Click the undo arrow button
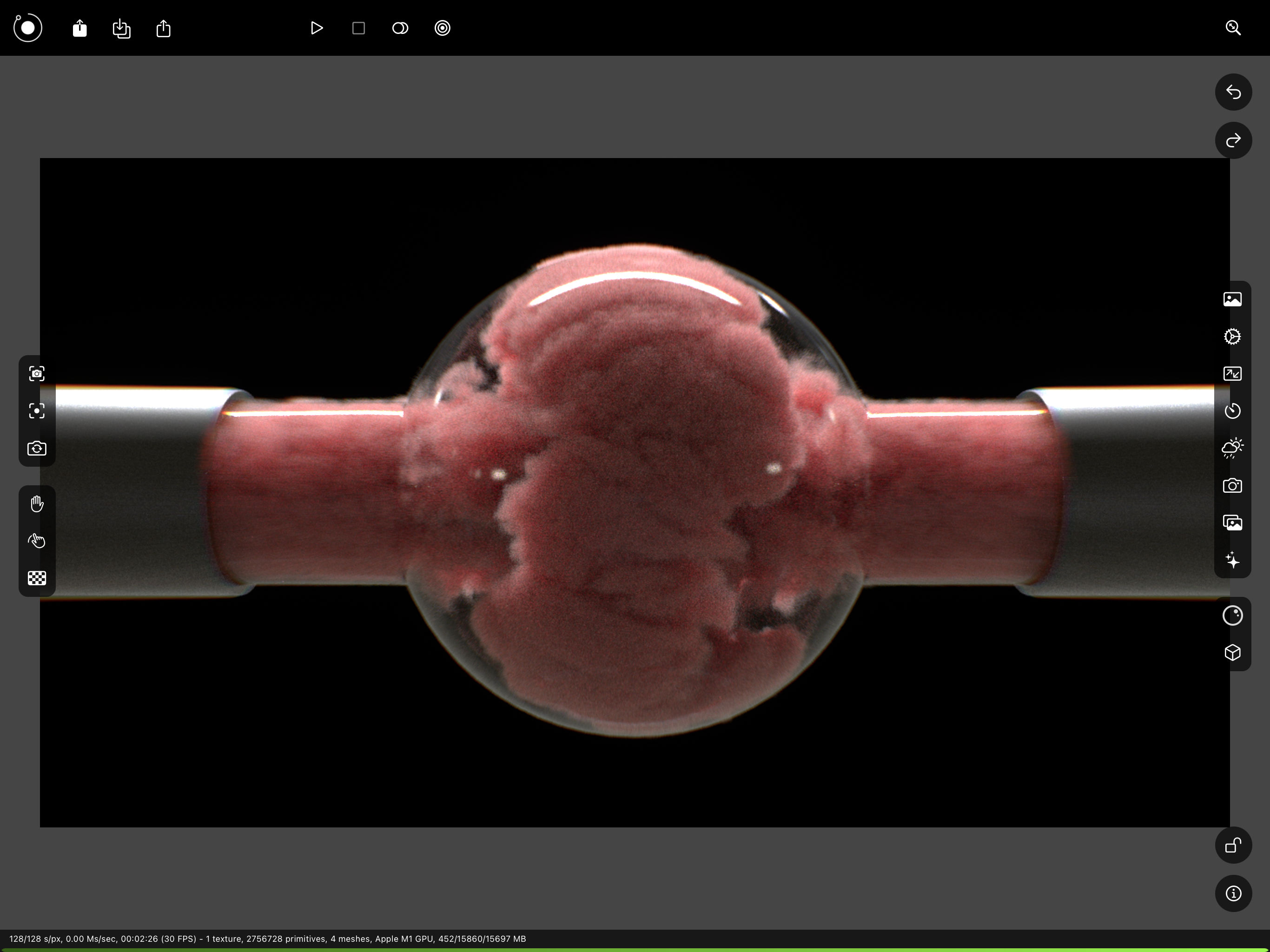Screen dimensions: 1270x952 [1233, 92]
